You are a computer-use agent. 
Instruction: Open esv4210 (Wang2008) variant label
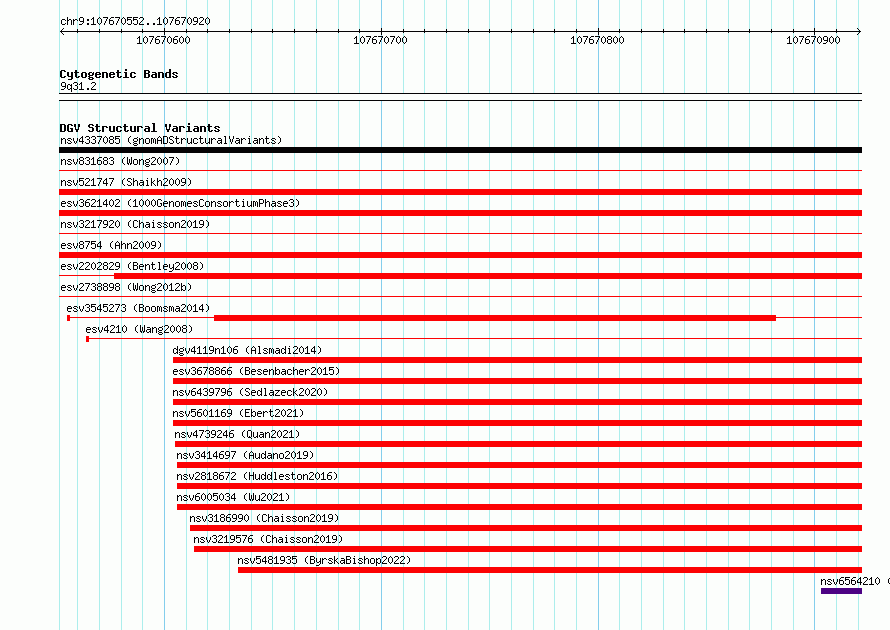(139, 329)
